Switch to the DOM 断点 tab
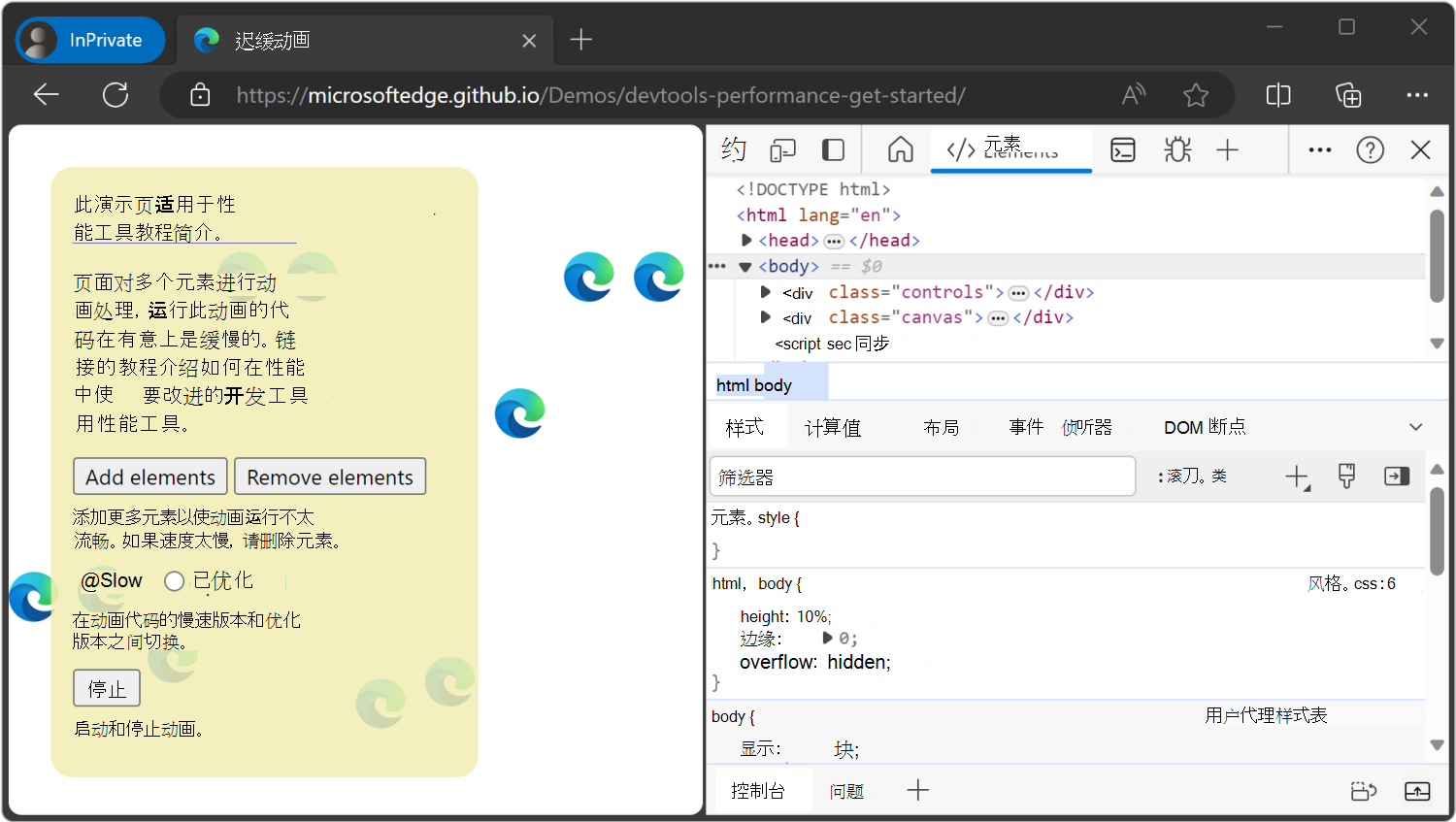The image size is (1456, 822). [x=1205, y=427]
